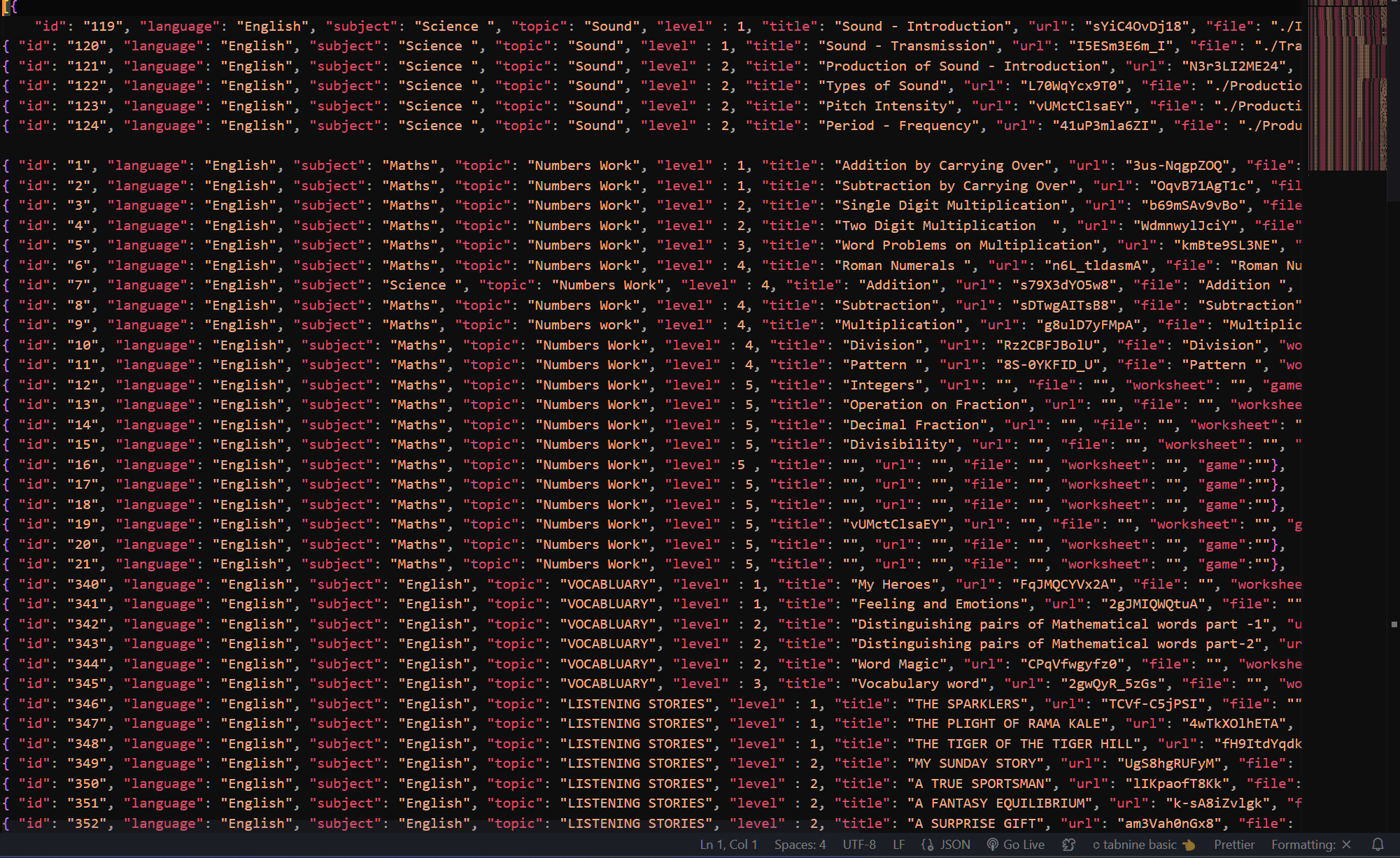
Task: Click the title "Pitch Intensity"
Action: (x=886, y=106)
